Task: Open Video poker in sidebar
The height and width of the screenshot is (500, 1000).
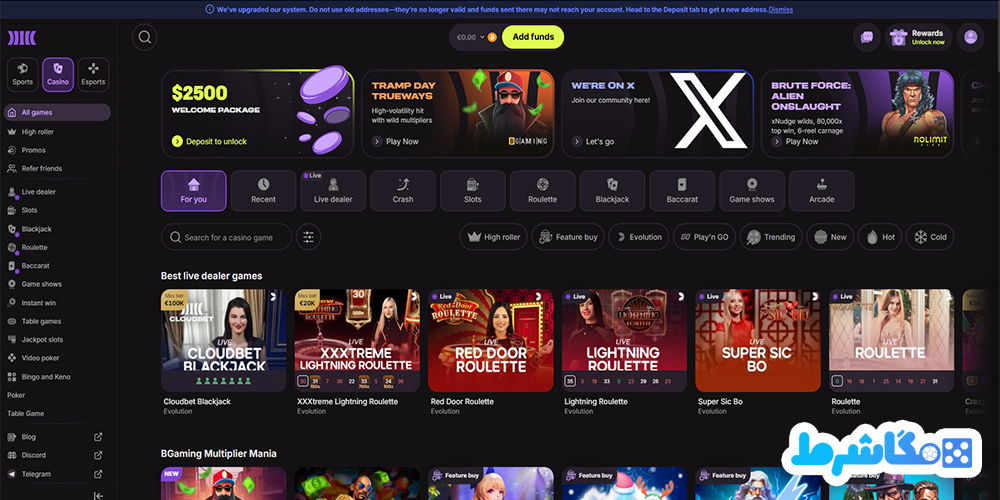Action: pos(57,358)
